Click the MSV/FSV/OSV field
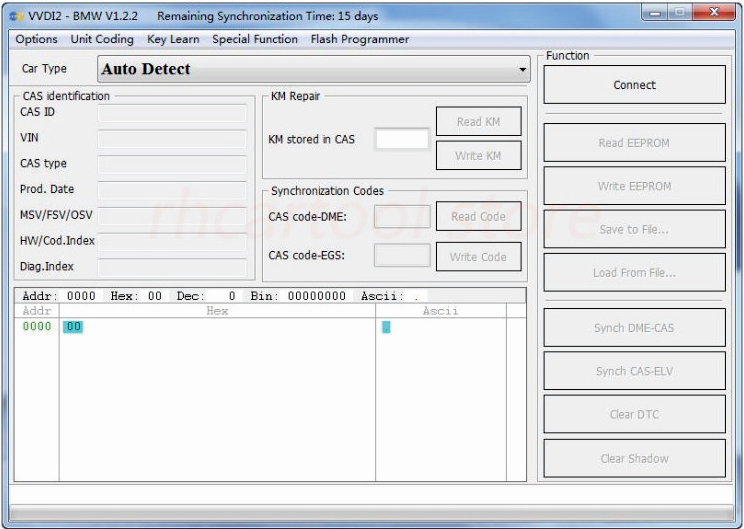Screen dimensions: 744x529 (x=172, y=215)
